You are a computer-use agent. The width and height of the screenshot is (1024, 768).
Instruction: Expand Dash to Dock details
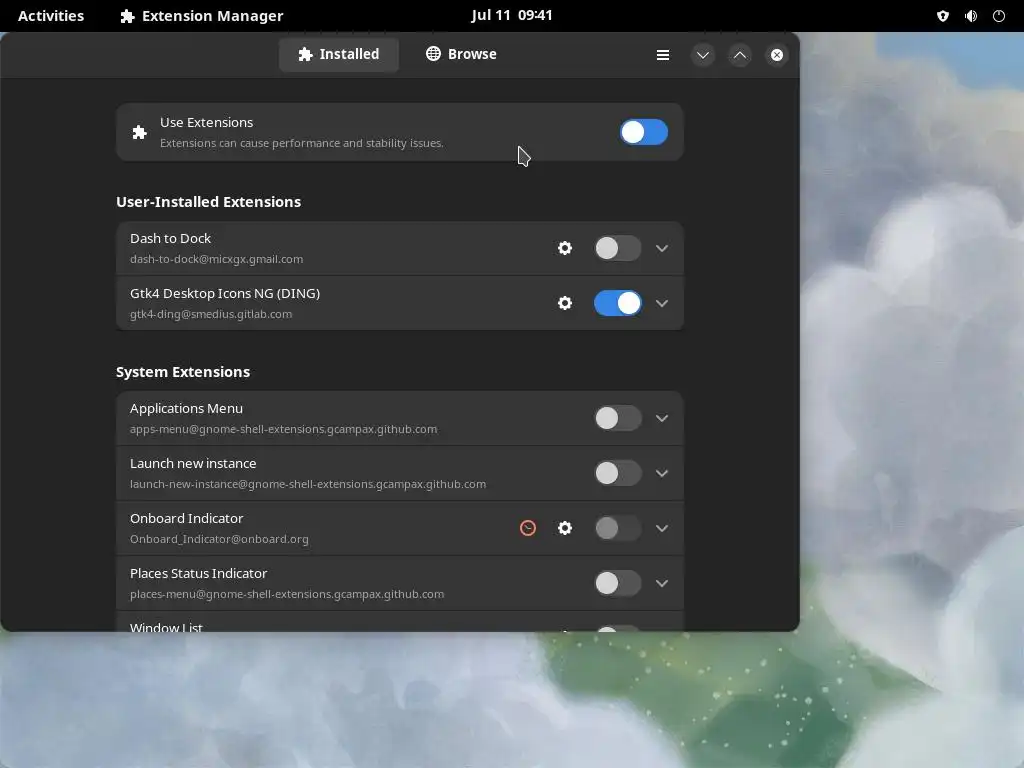[662, 248]
